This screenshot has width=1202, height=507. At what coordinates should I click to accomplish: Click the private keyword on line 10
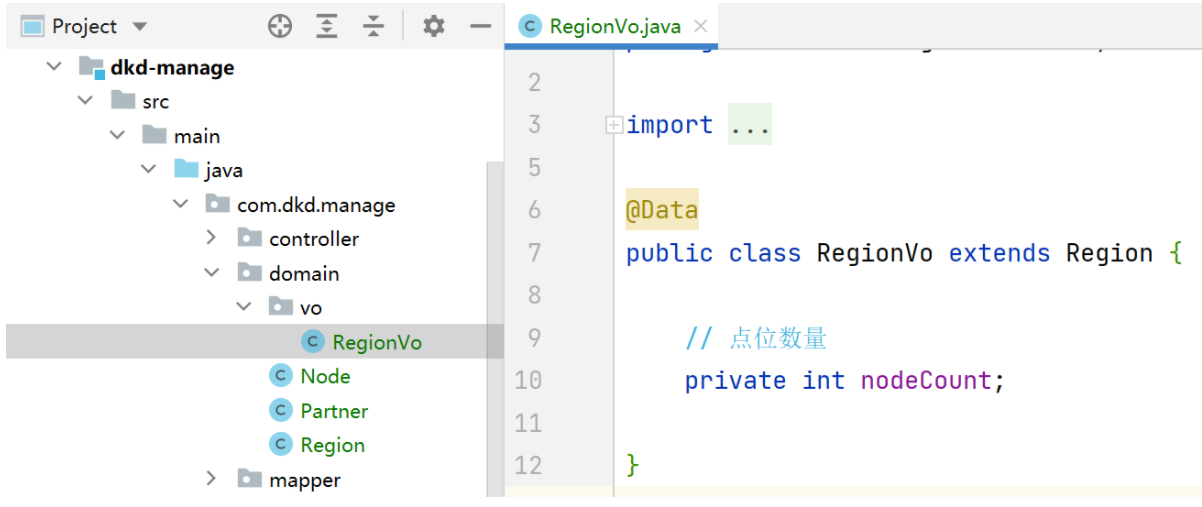pyautogui.click(x=735, y=381)
